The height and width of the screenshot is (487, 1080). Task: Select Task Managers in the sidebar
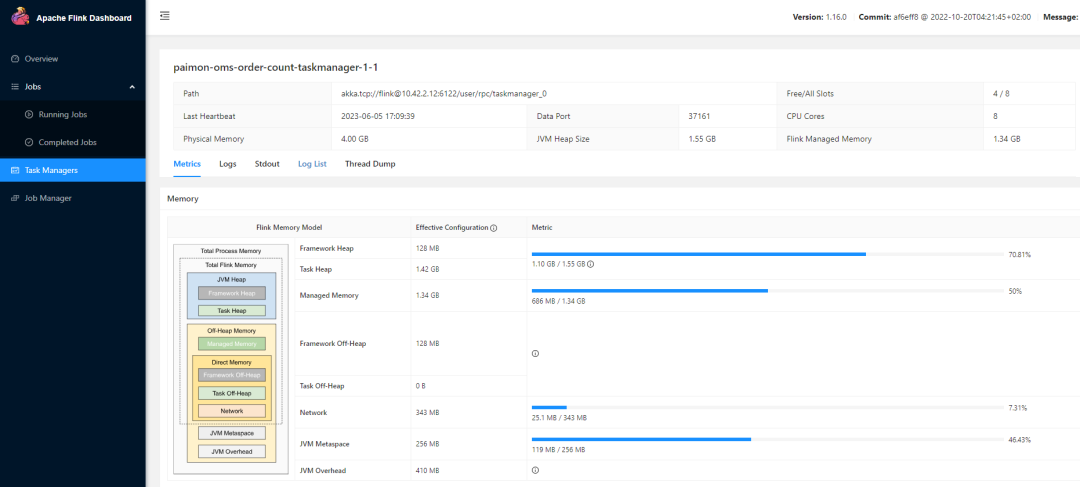point(51,171)
